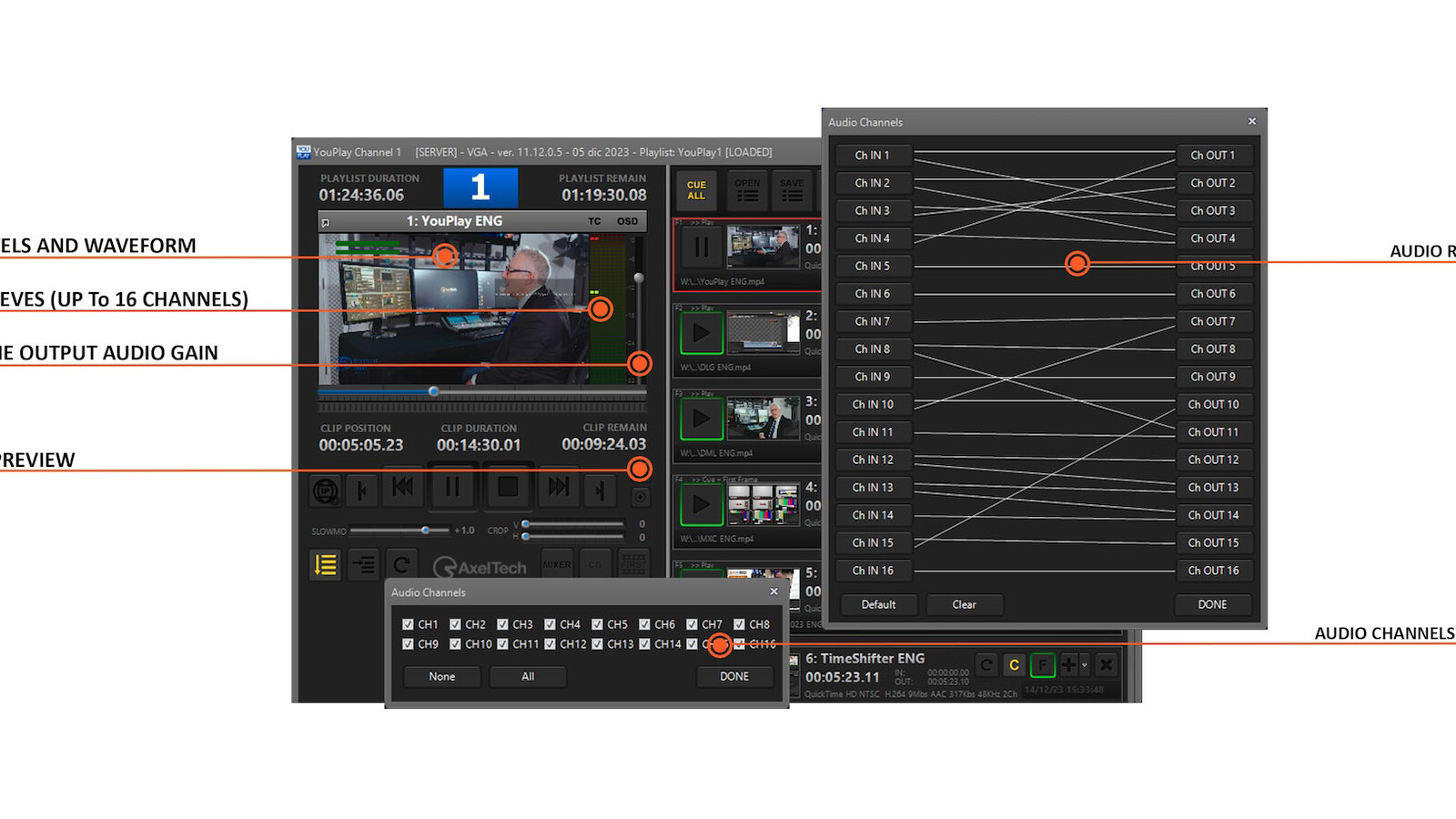Uncheck the CH1 audio channel
This screenshot has width=1456, height=819.
point(408,624)
